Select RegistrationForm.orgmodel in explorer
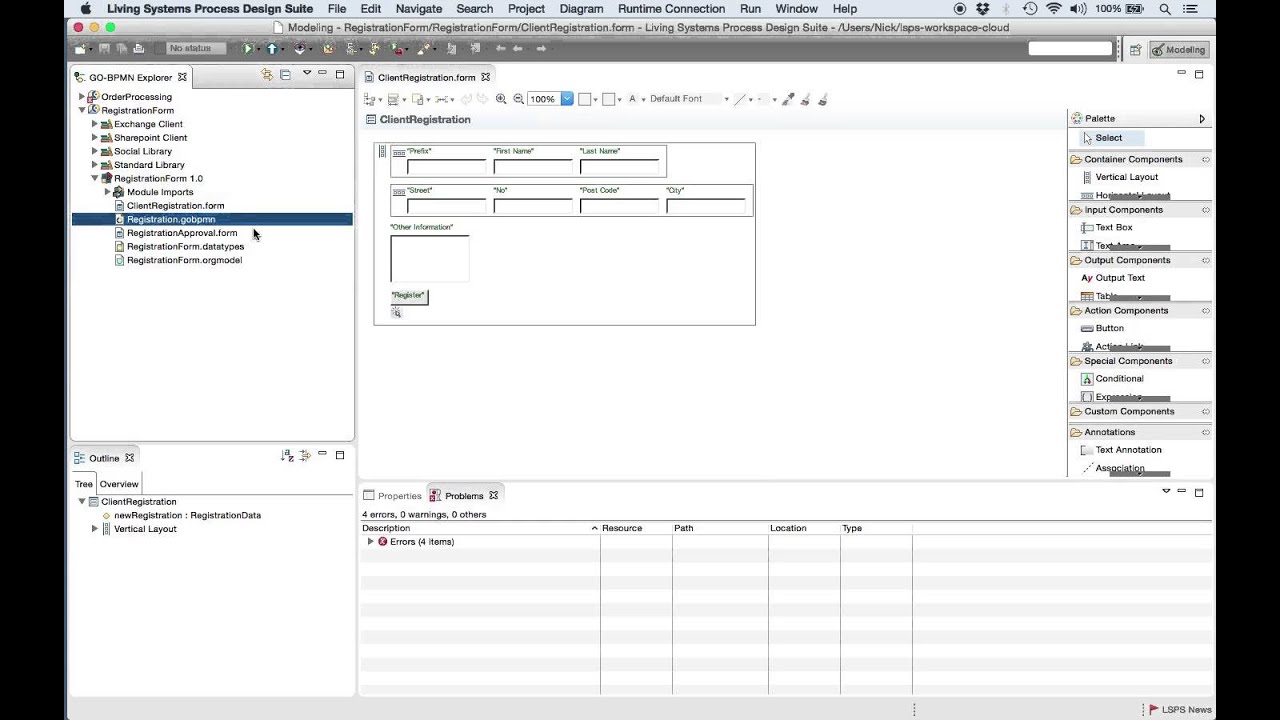The height and width of the screenshot is (720, 1280). (184, 260)
